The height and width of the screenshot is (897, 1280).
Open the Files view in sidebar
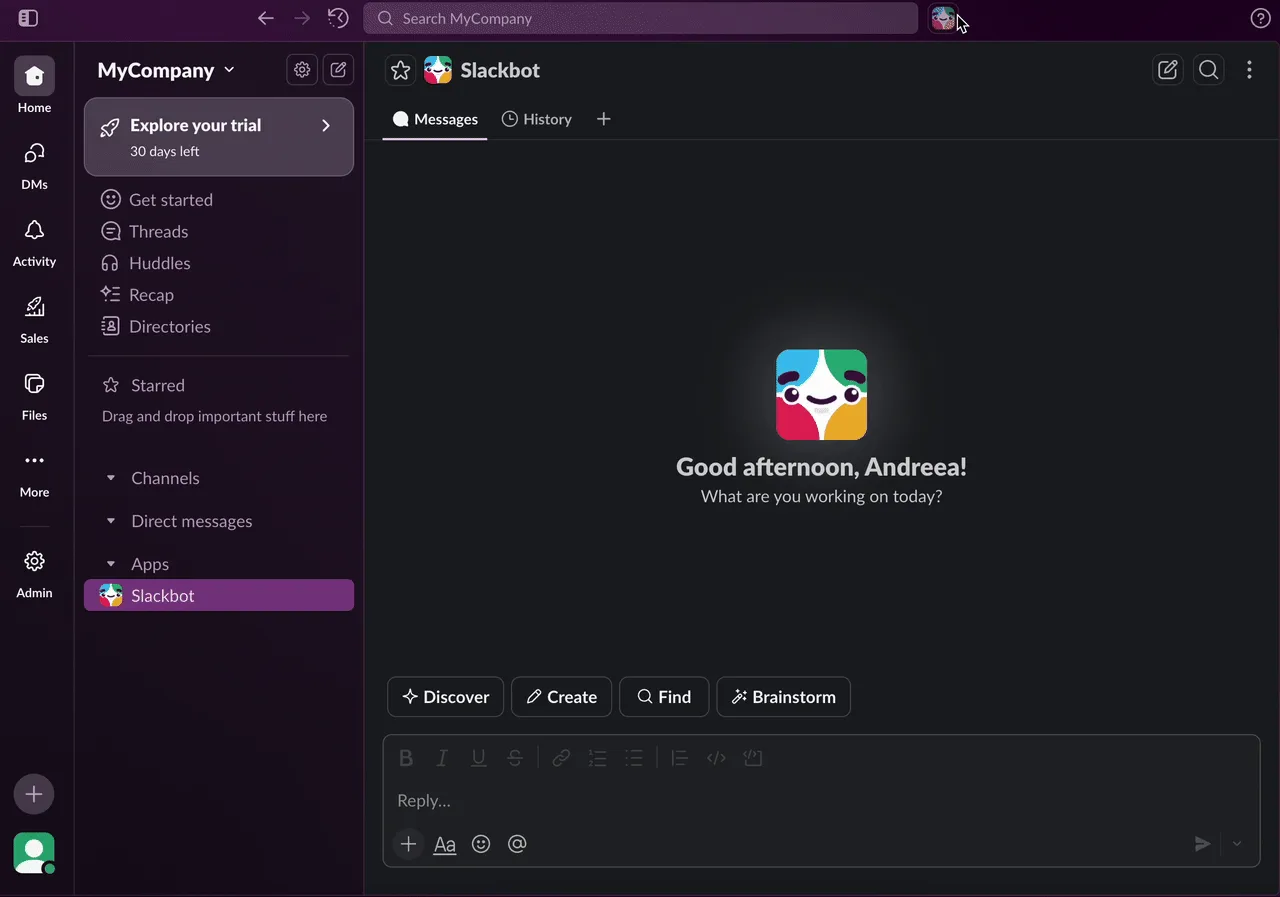pyautogui.click(x=34, y=396)
